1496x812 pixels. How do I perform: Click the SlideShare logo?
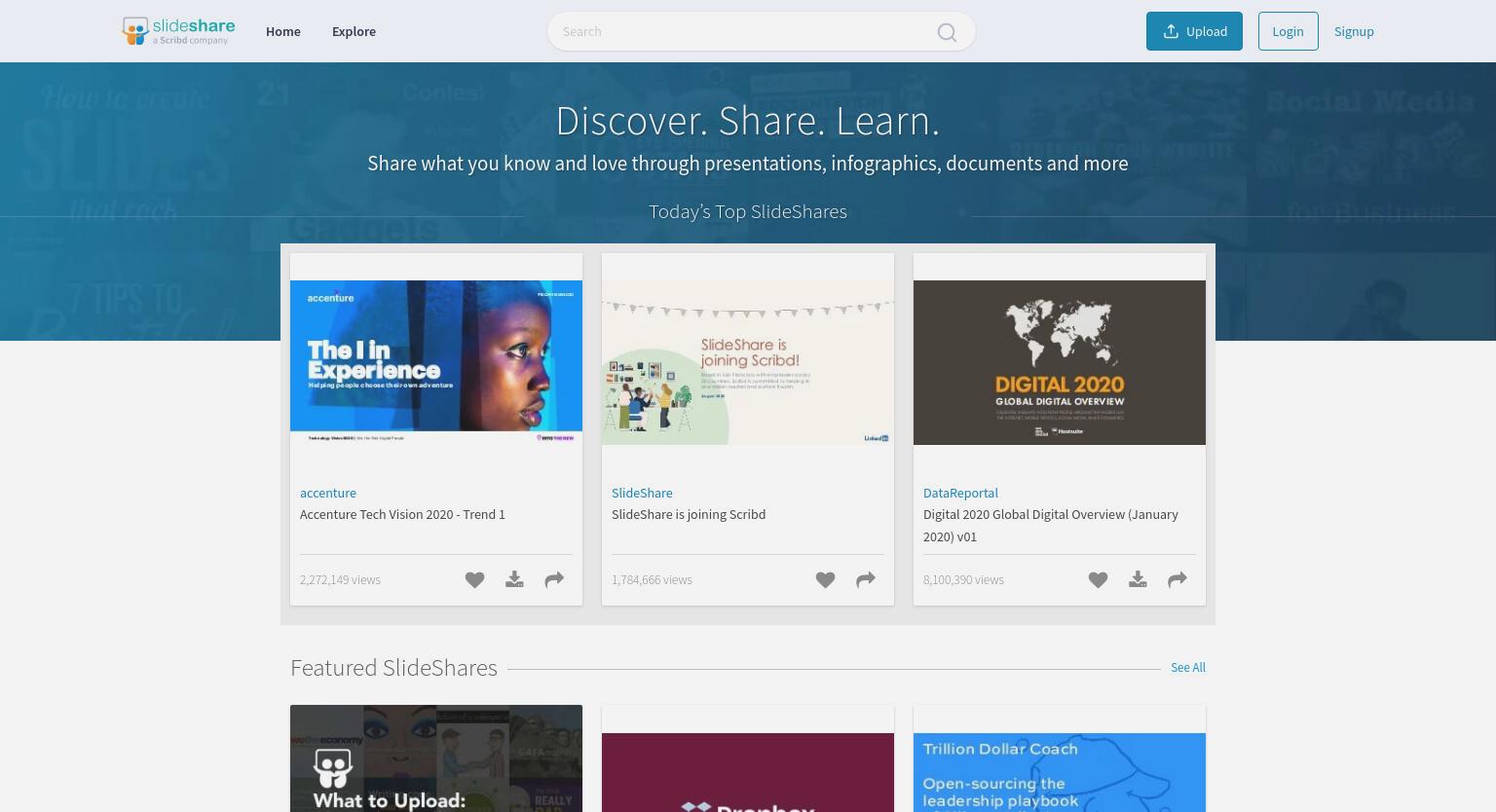tap(178, 31)
